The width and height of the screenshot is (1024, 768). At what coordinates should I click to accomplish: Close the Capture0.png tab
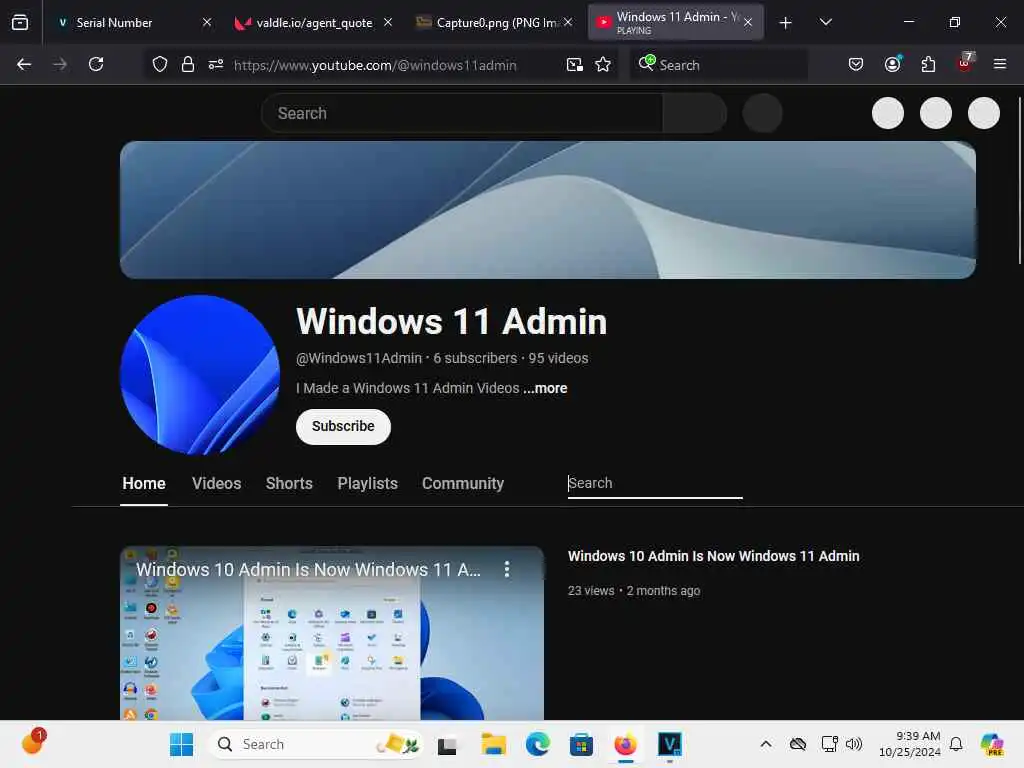click(x=568, y=22)
